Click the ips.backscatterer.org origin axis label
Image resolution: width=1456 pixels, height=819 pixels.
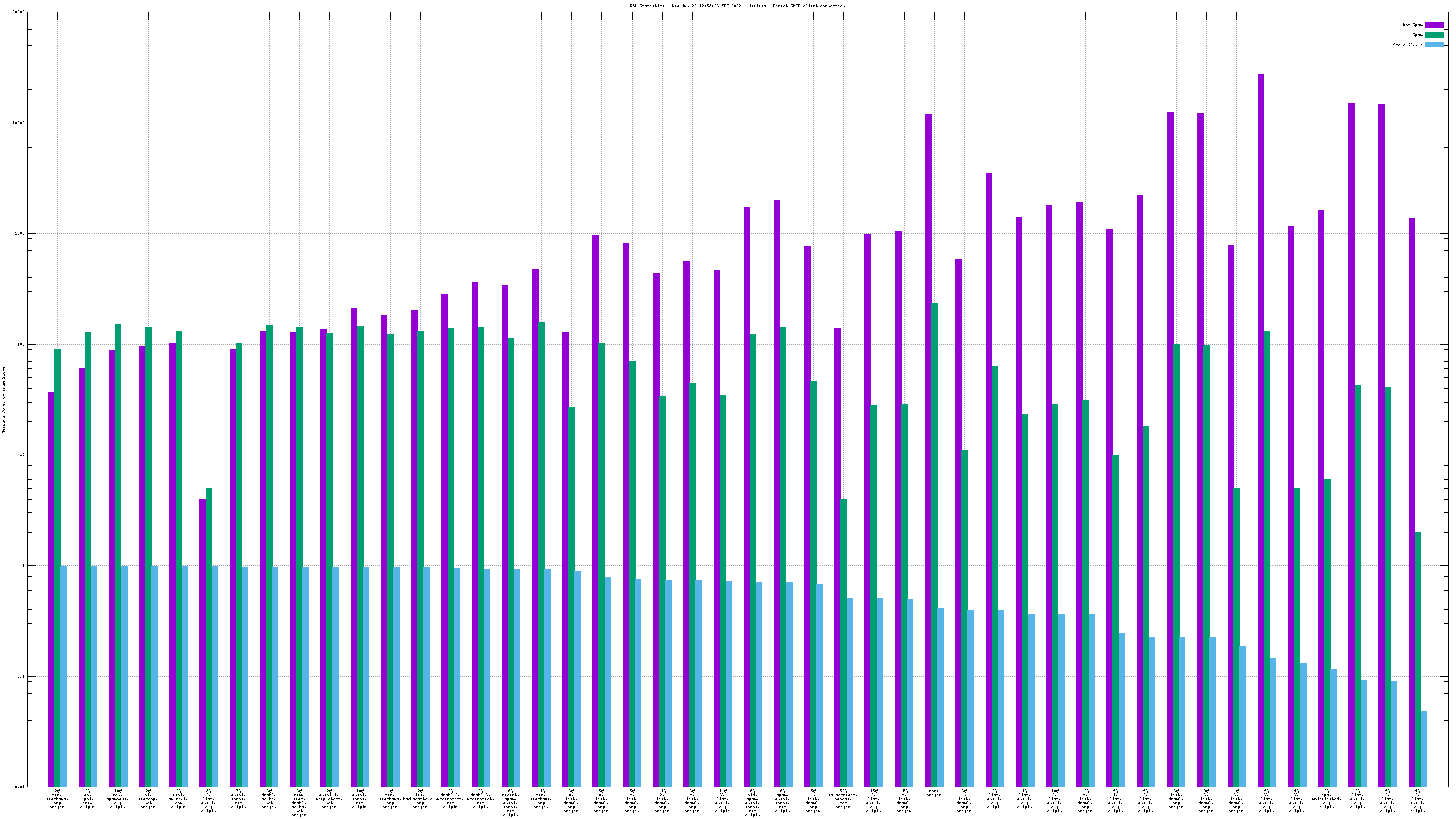pos(420,799)
